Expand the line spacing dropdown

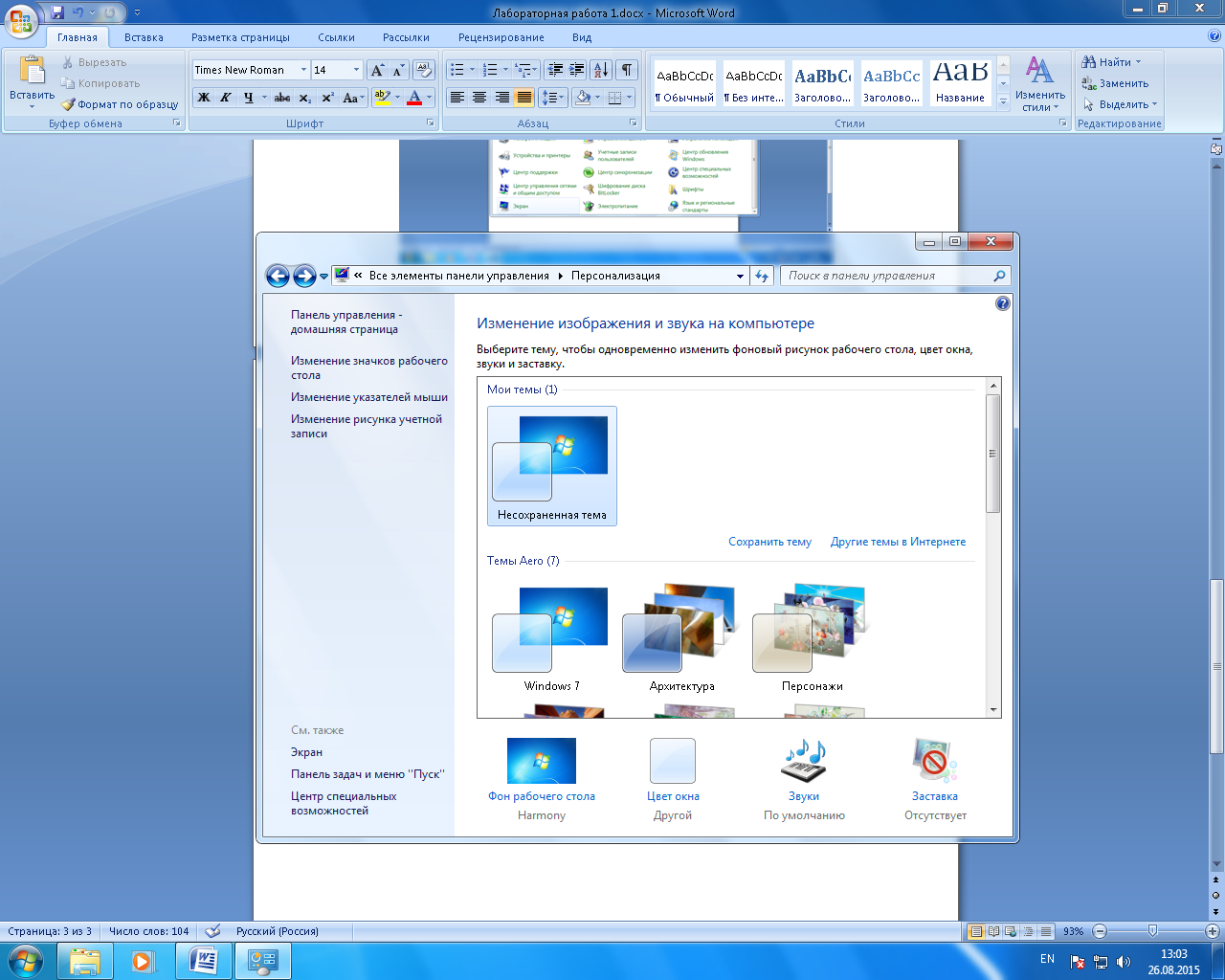(552, 98)
